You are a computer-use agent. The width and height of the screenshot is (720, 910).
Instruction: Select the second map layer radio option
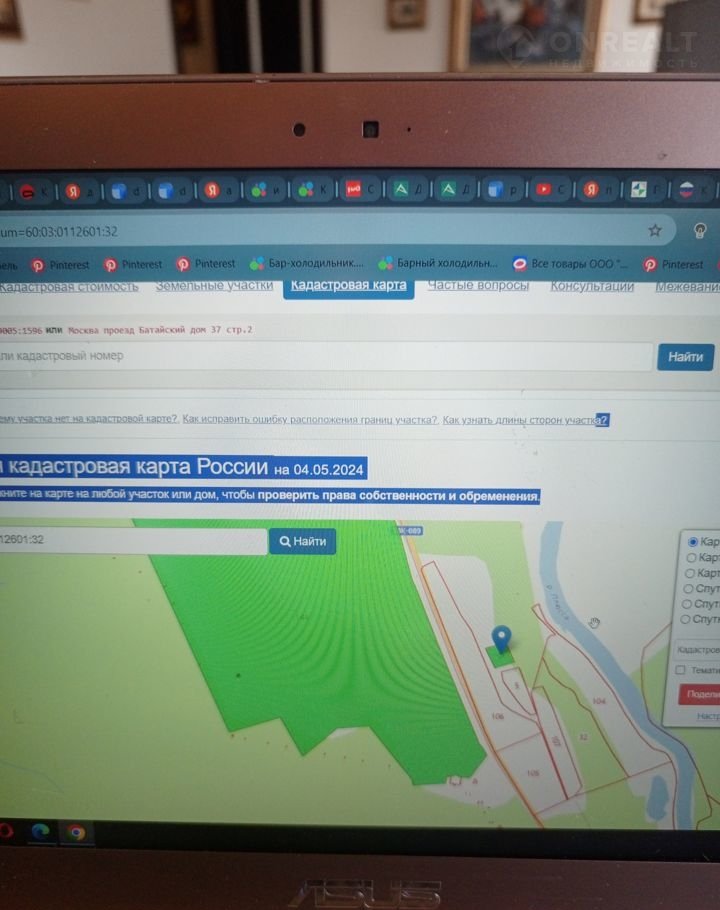[x=692, y=558]
